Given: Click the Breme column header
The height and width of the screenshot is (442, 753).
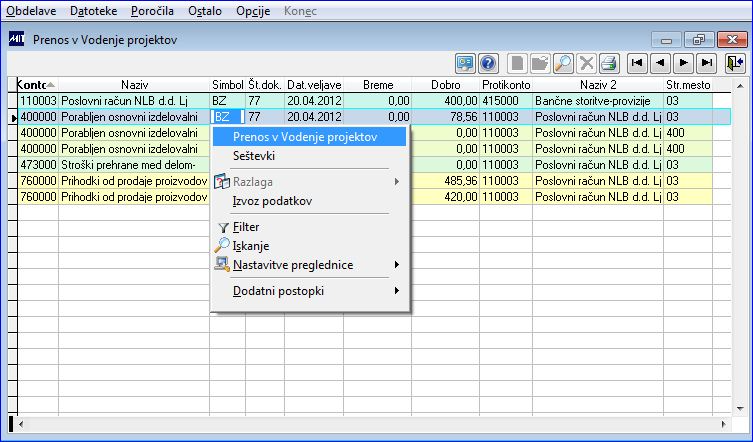Looking at the screenshot, I should (x=378, y=85).
